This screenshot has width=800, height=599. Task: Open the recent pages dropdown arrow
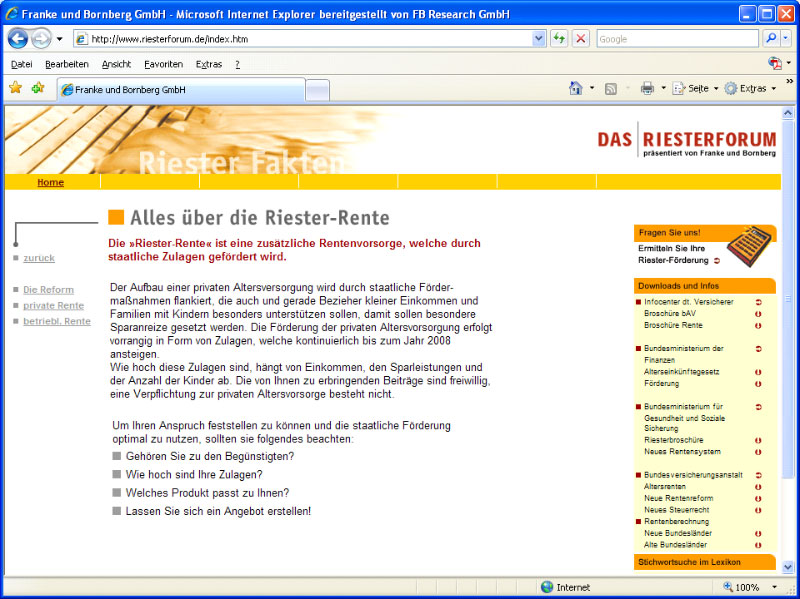pos(60,39)
